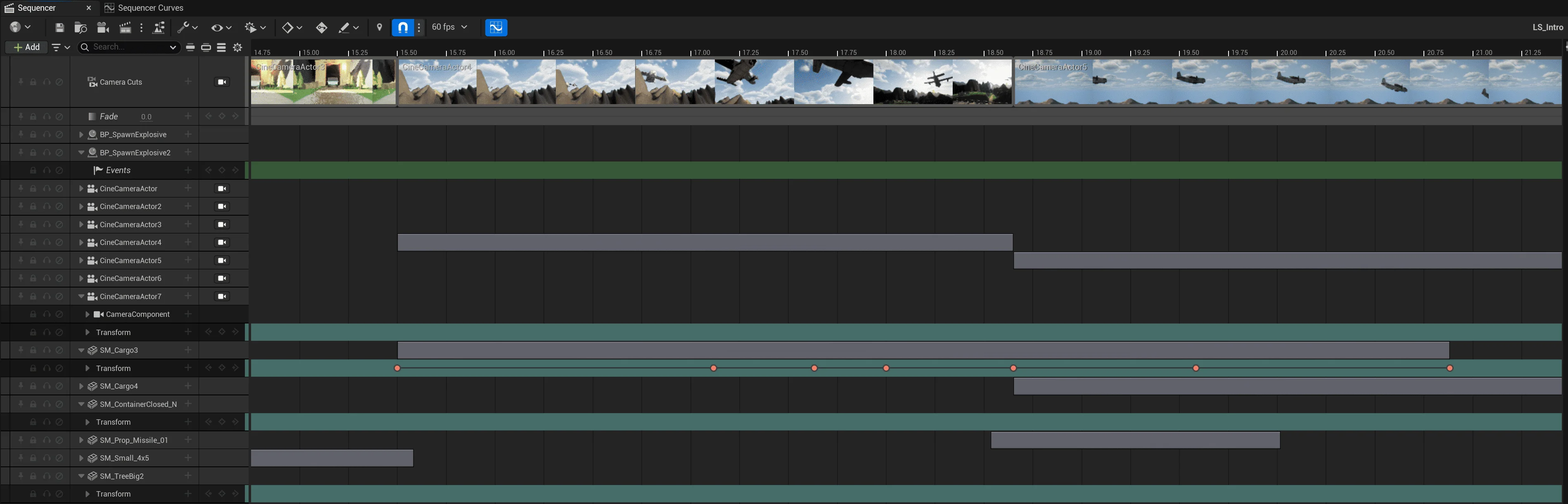
Task: Open the pencil edit options menu
Action: pos(349,27)
